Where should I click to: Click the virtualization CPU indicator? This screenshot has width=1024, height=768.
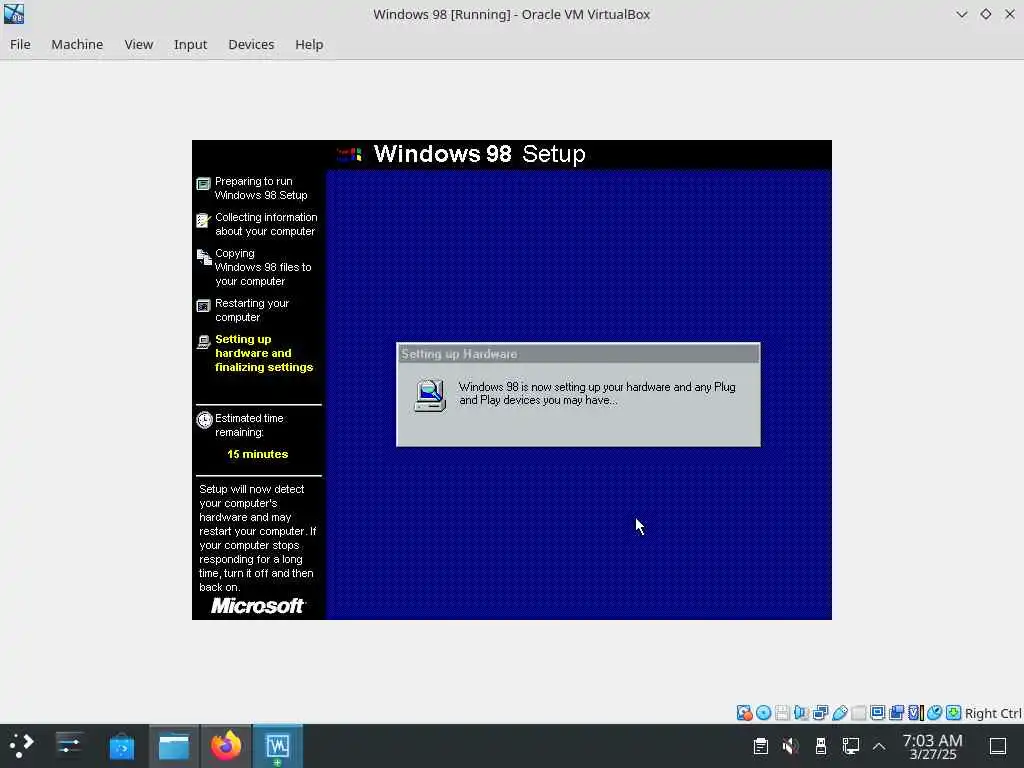point(915,712)
